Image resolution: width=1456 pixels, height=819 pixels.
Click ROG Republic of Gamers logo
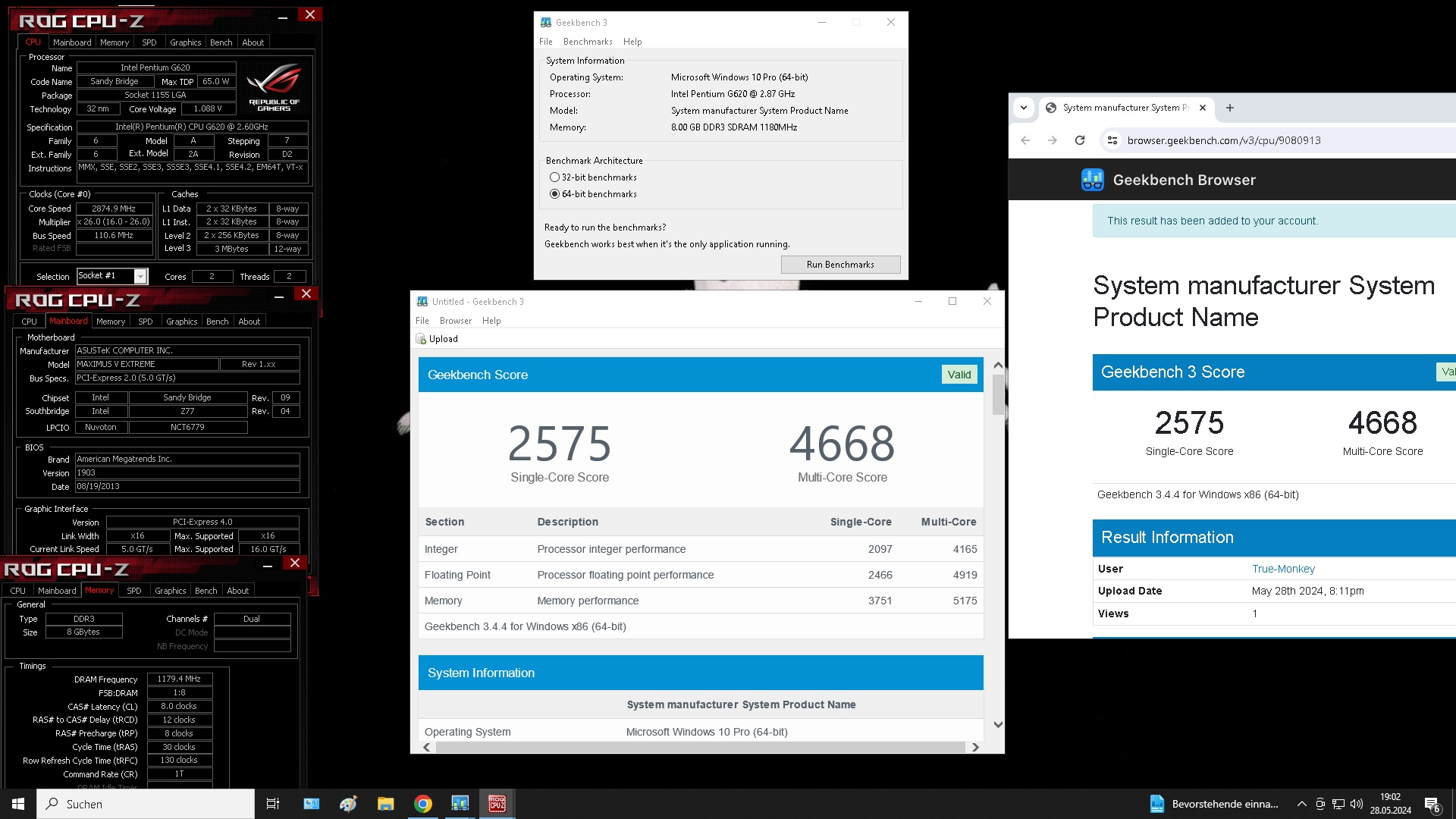274,88
